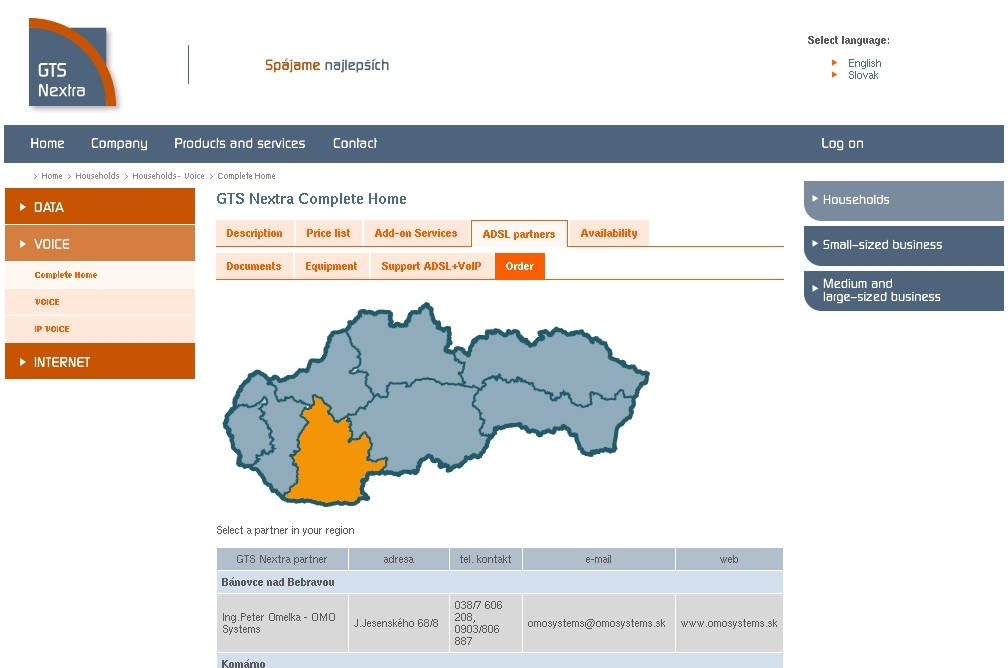Switch language to English

[864, 63]
